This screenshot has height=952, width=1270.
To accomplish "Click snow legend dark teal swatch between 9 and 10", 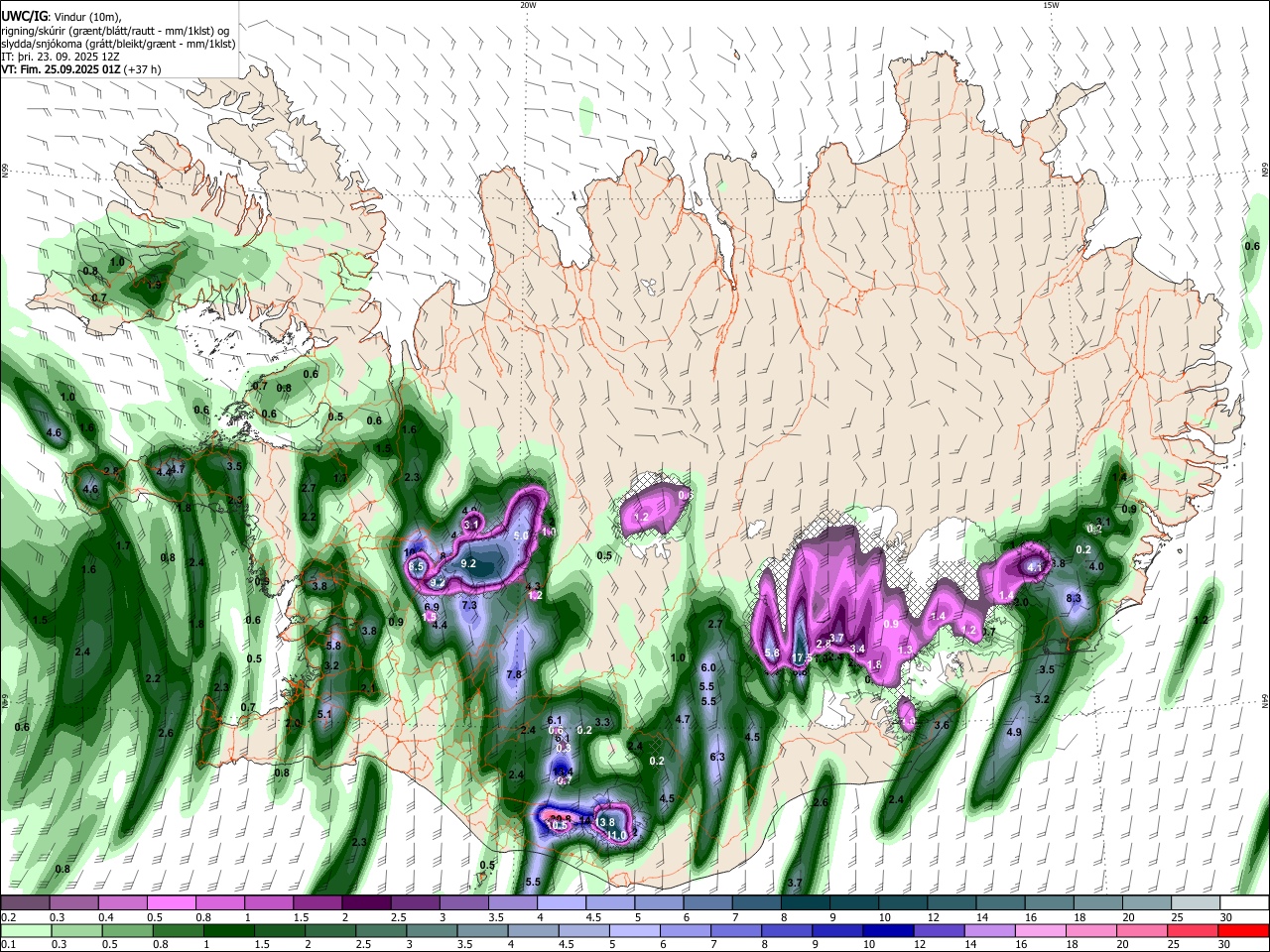I will pyautogui.click(x=854, y=903).
